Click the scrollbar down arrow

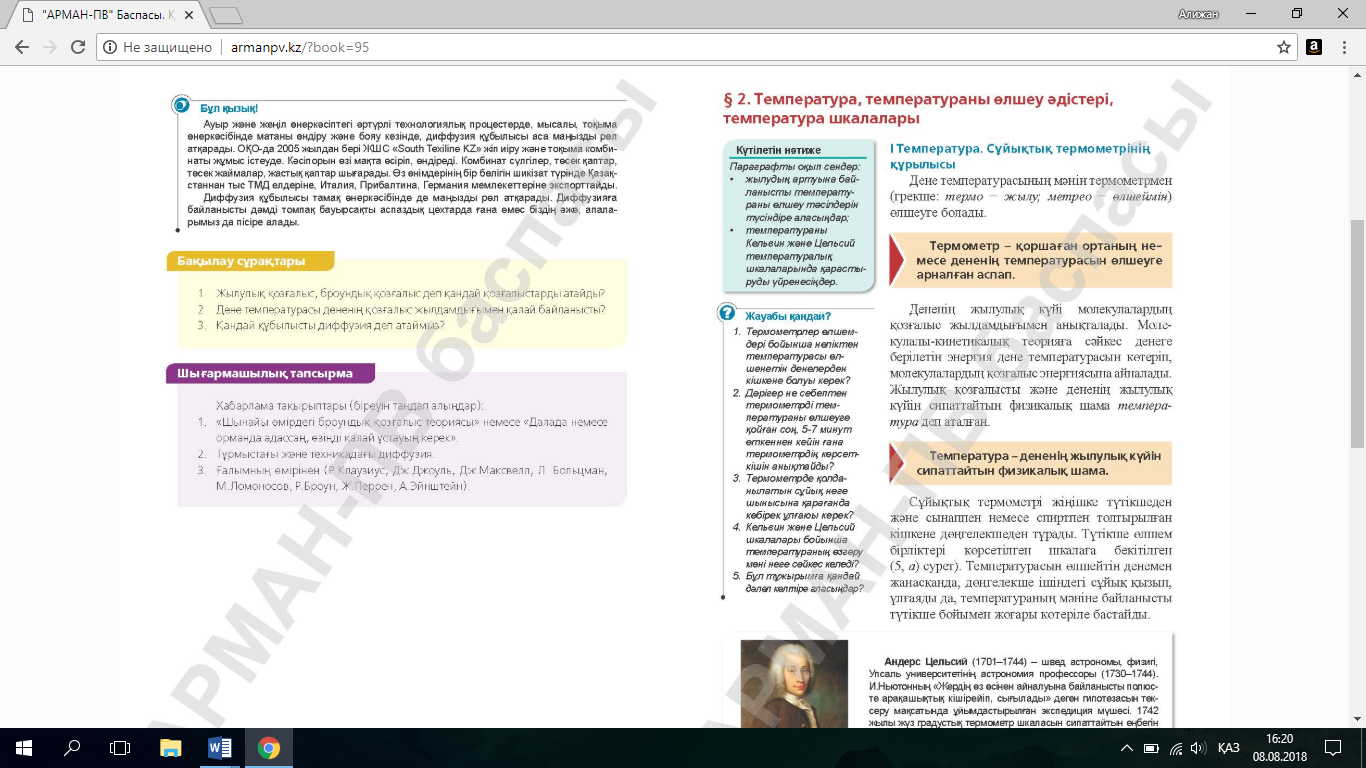coord(1357,719)
